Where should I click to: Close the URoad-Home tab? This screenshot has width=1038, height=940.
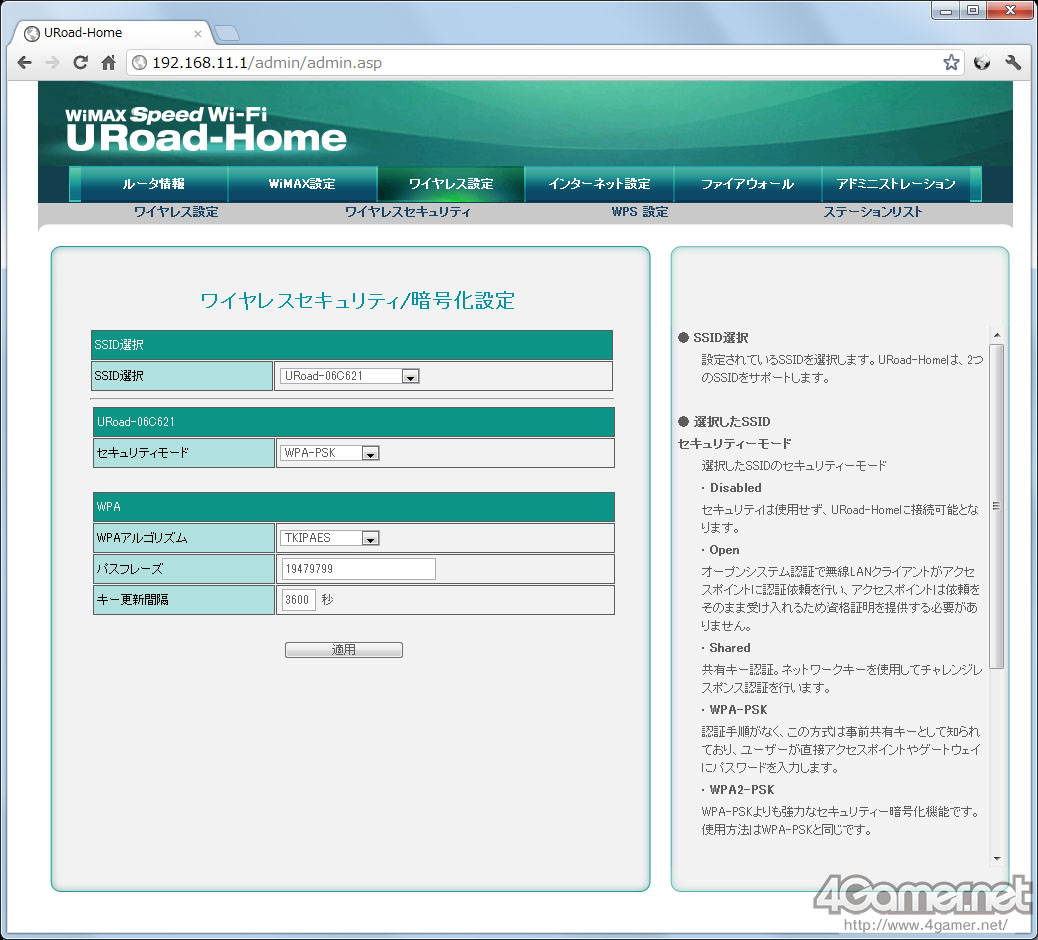(x=197, y=33)
